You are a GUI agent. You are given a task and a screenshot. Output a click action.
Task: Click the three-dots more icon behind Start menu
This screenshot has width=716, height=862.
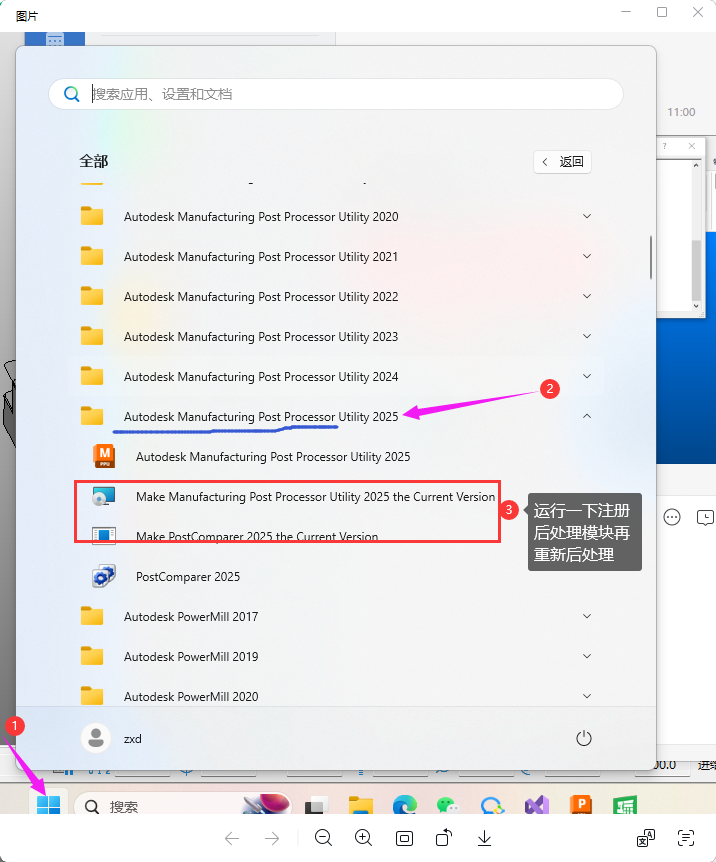click(671, 517)
